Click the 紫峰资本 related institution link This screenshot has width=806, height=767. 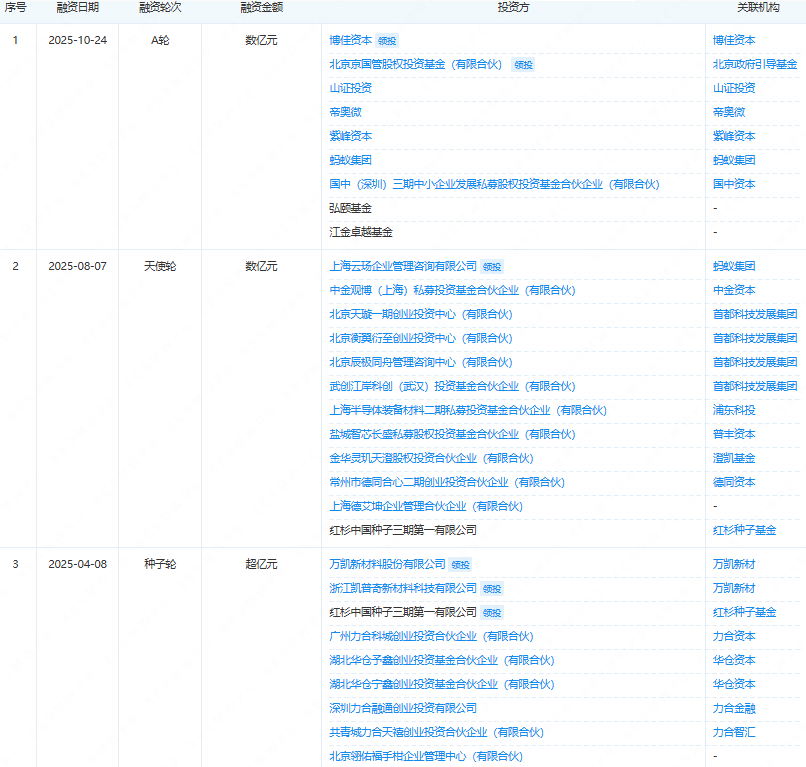click(735, 136)
